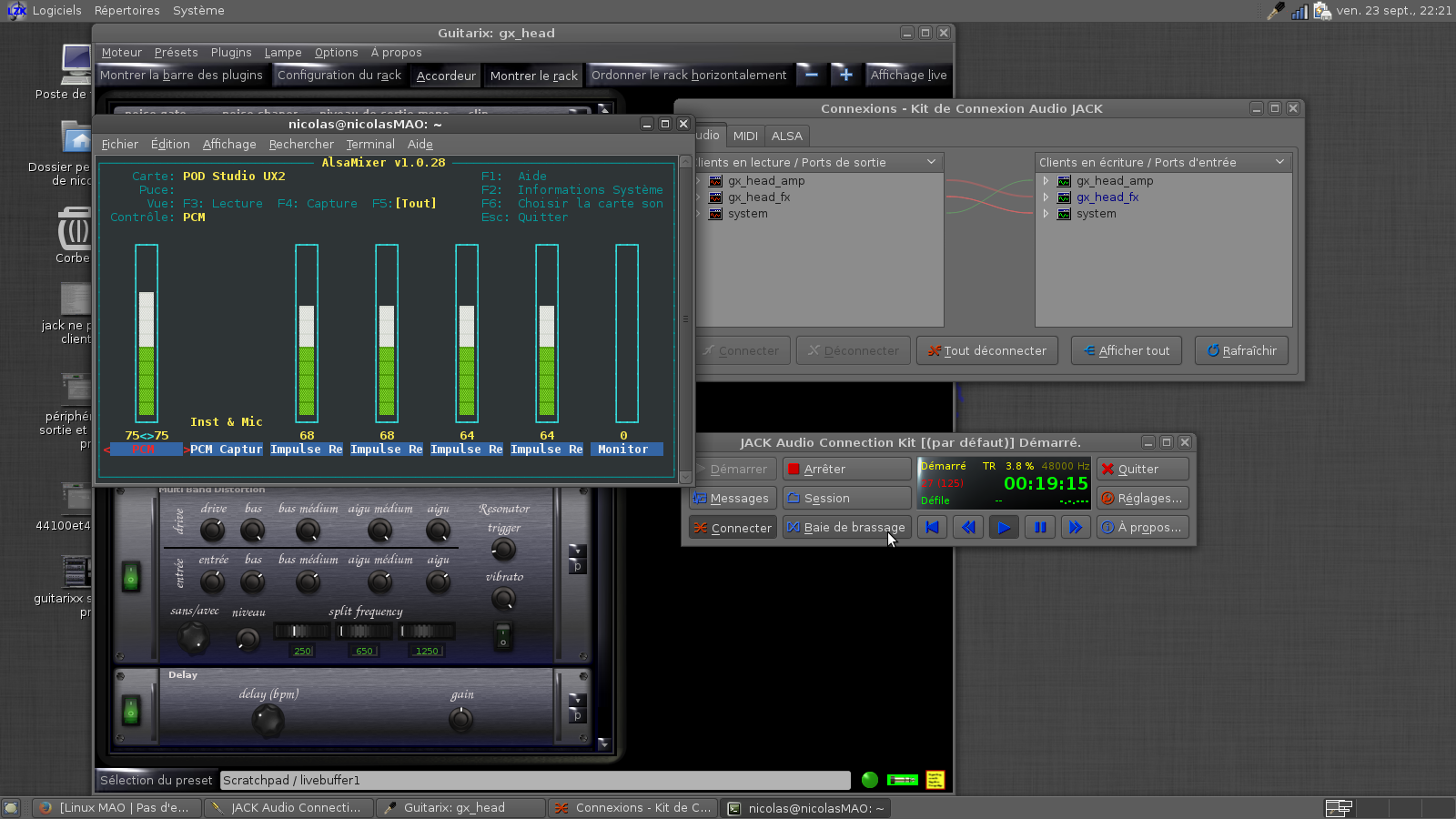Toggle the Multi Band Distortion power switch

coord(131,577)
